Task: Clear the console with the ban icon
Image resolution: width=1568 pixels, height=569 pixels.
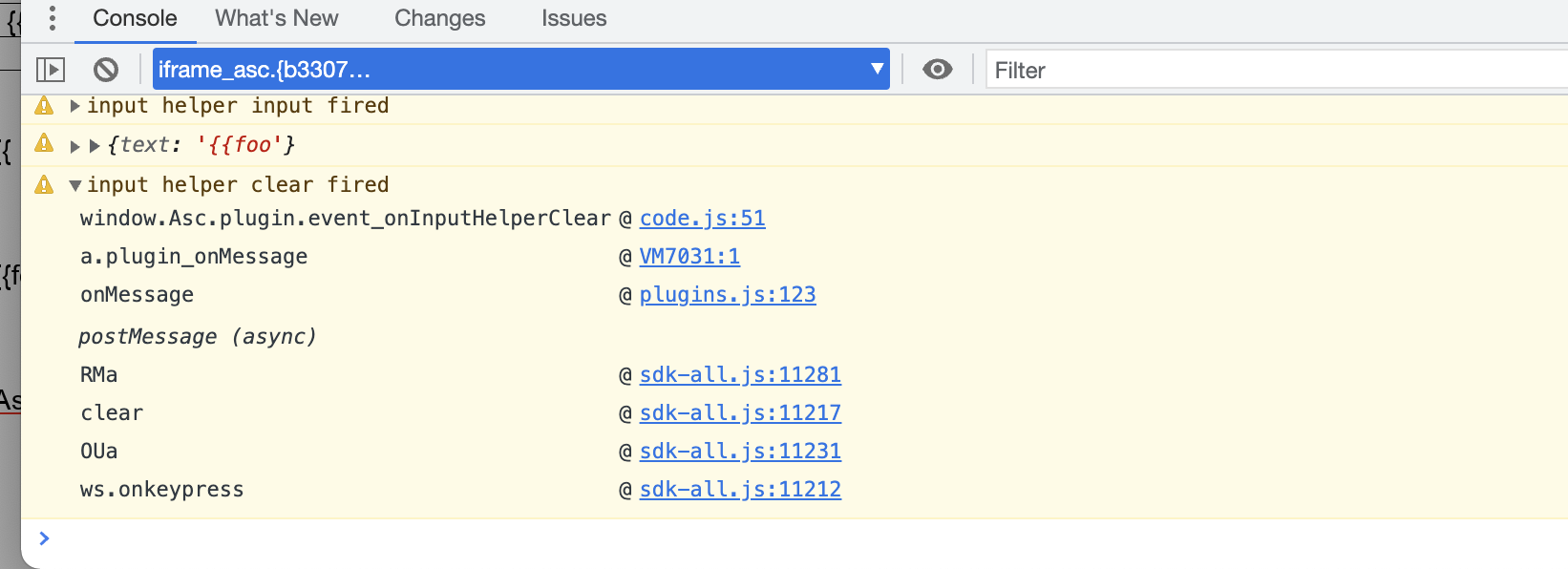Action: click(x=106, y=70)
